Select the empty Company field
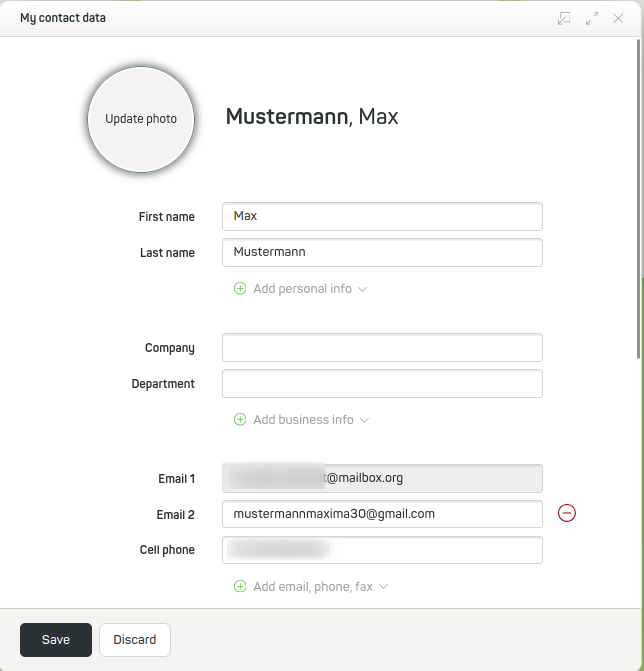 click(382, 348)
